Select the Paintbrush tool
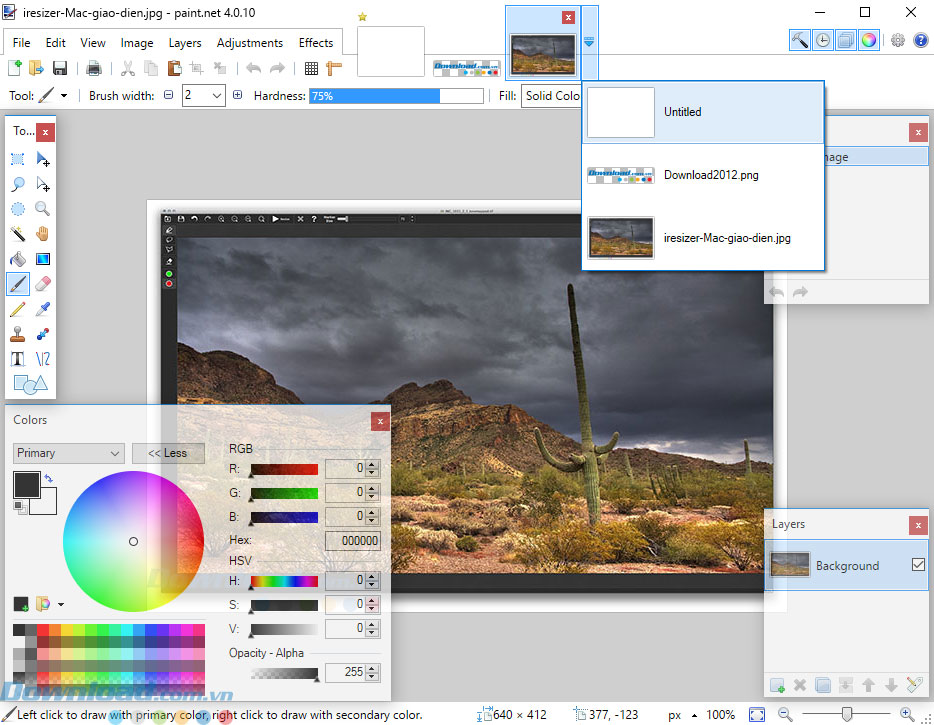Screen dimensions: 934x725 (18, 284)
